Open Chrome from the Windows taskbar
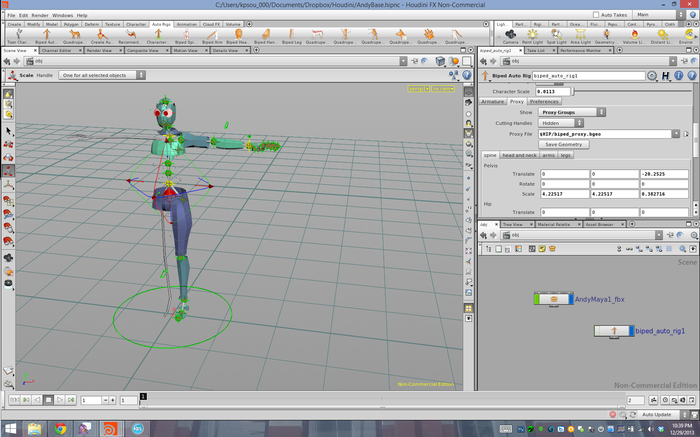This screenshot has height=437, width=700. click(60, 429)
